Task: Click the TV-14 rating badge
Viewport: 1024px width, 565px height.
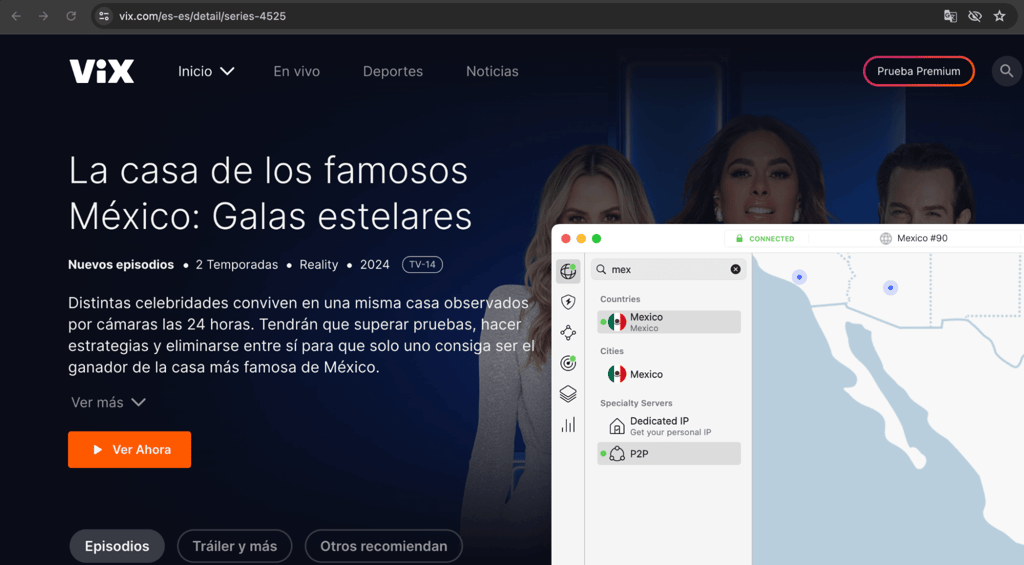Action: click(422, 265)
